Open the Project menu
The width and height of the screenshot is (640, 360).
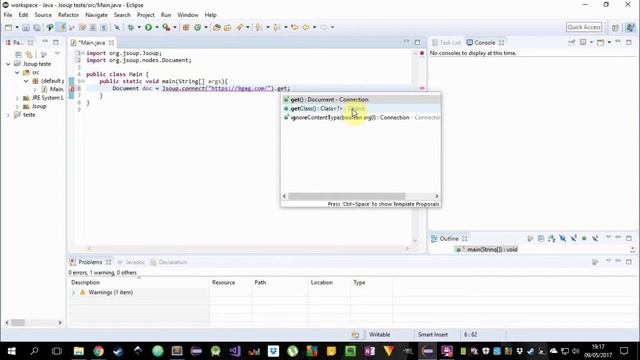point(145,15)
